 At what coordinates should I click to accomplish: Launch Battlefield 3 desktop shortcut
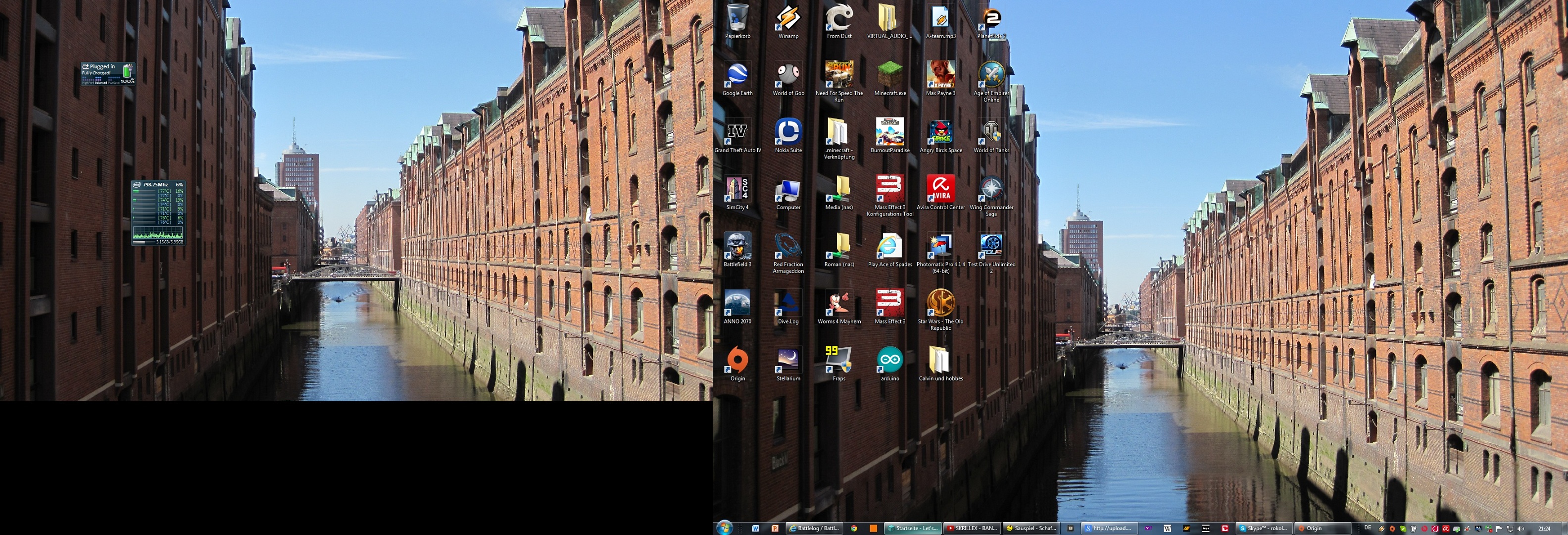click(737, 247)
